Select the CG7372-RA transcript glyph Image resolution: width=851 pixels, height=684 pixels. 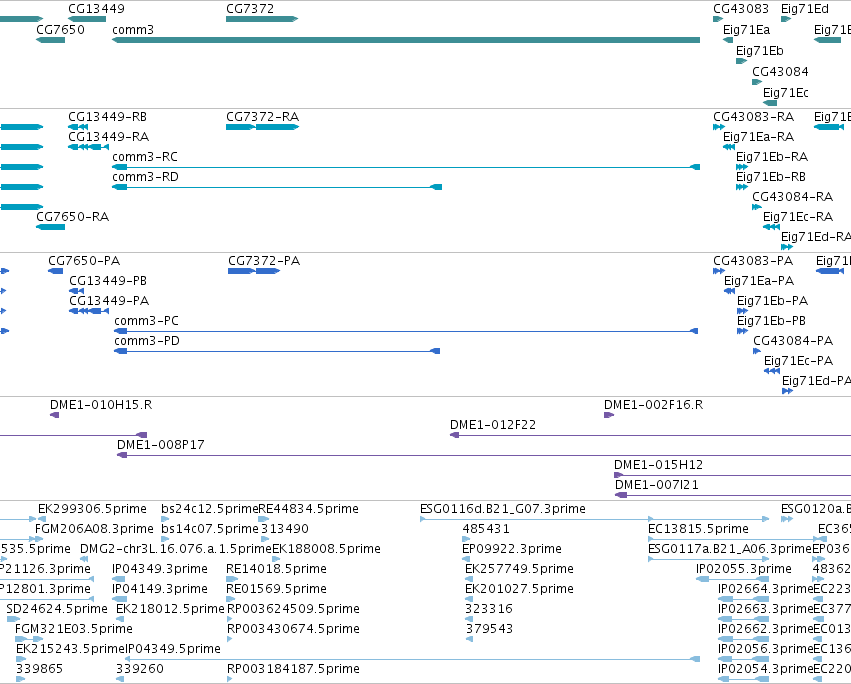262,127
